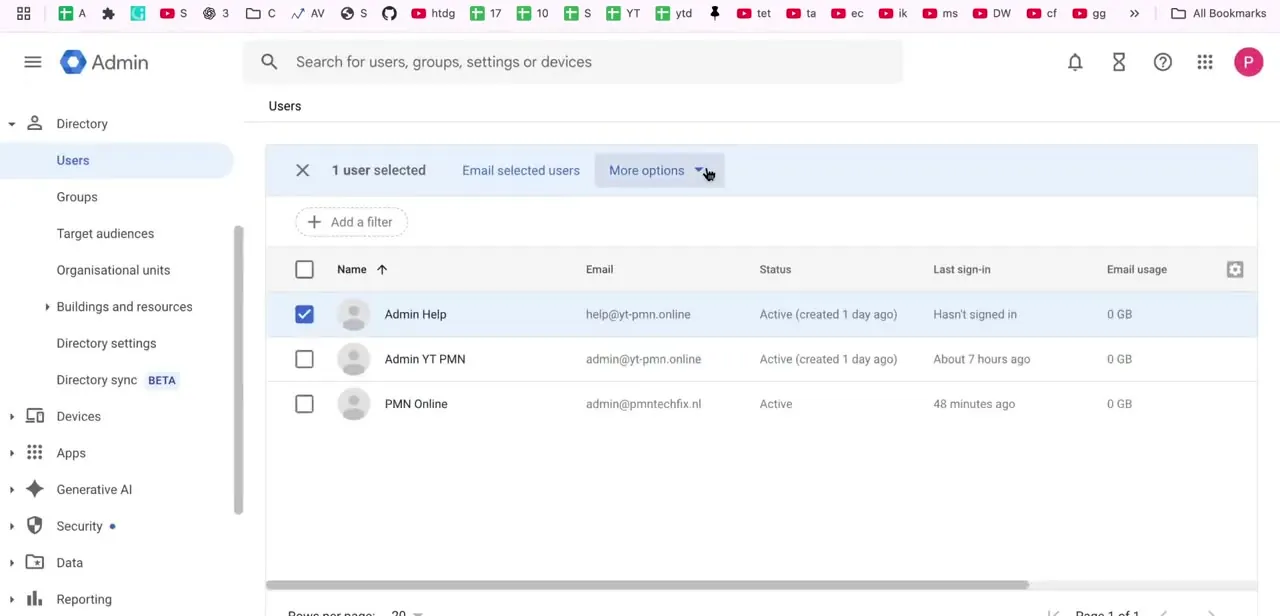Collapse the Directory section
This screenshot has height=616, width=1280.
coord(12,124)
